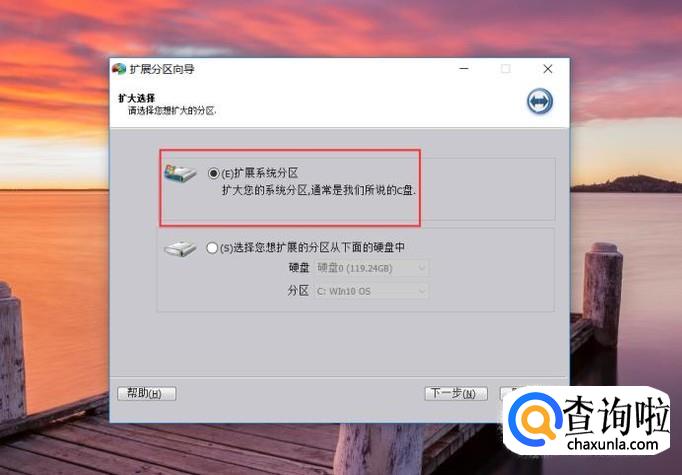Image resolution: width=682 pixels, height=475 pixels.
Task: Click the gray hard disk icon
Action: coord(180,248)
